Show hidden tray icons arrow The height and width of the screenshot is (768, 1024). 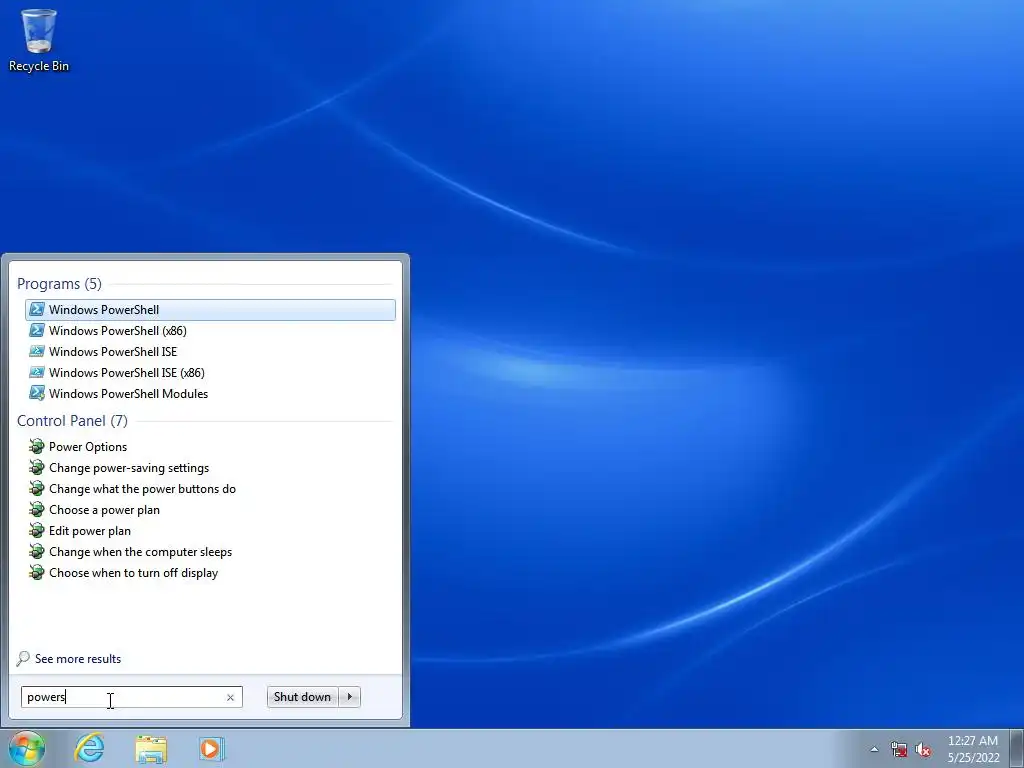[874, 750]
